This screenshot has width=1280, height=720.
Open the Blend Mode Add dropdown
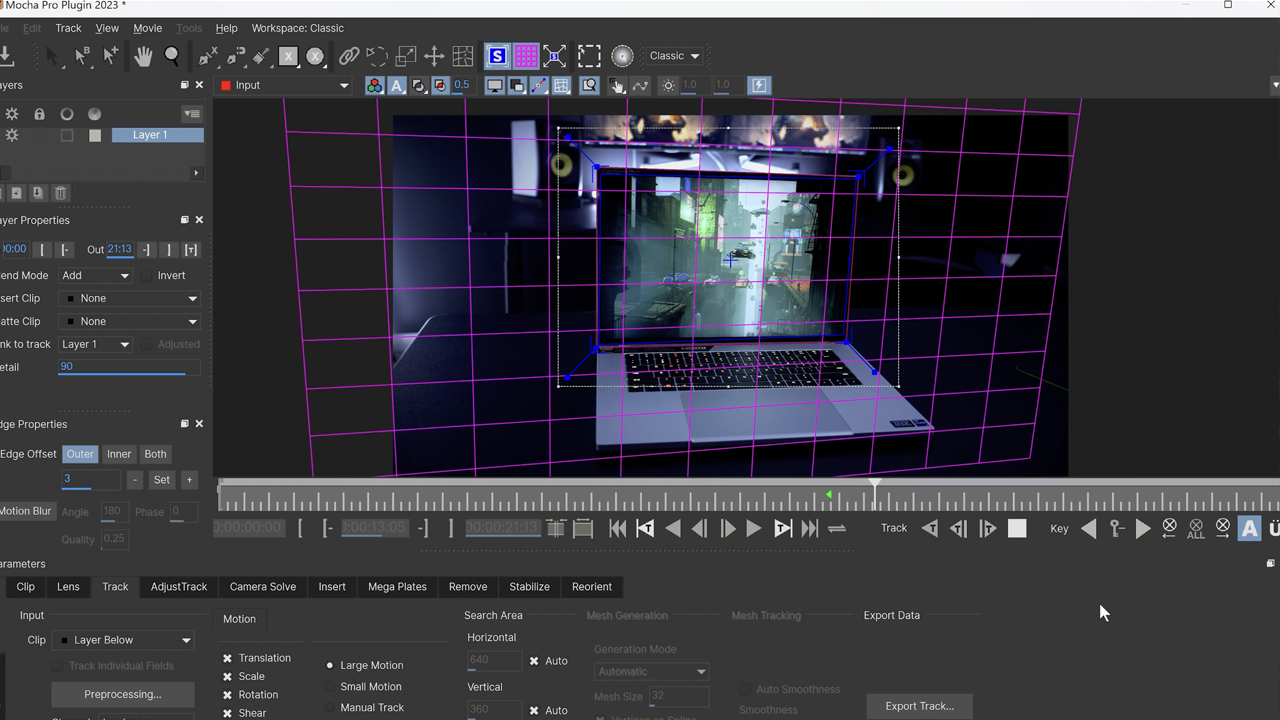click(95, 276)
